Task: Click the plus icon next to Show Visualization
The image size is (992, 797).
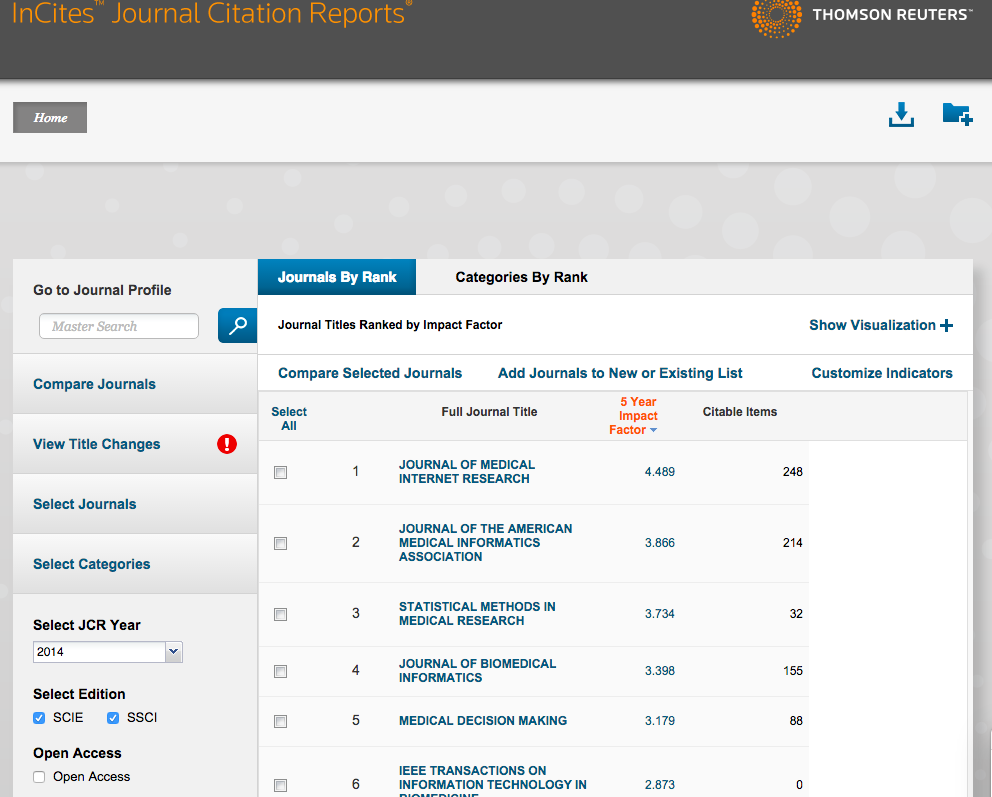Action: point(946,325)
